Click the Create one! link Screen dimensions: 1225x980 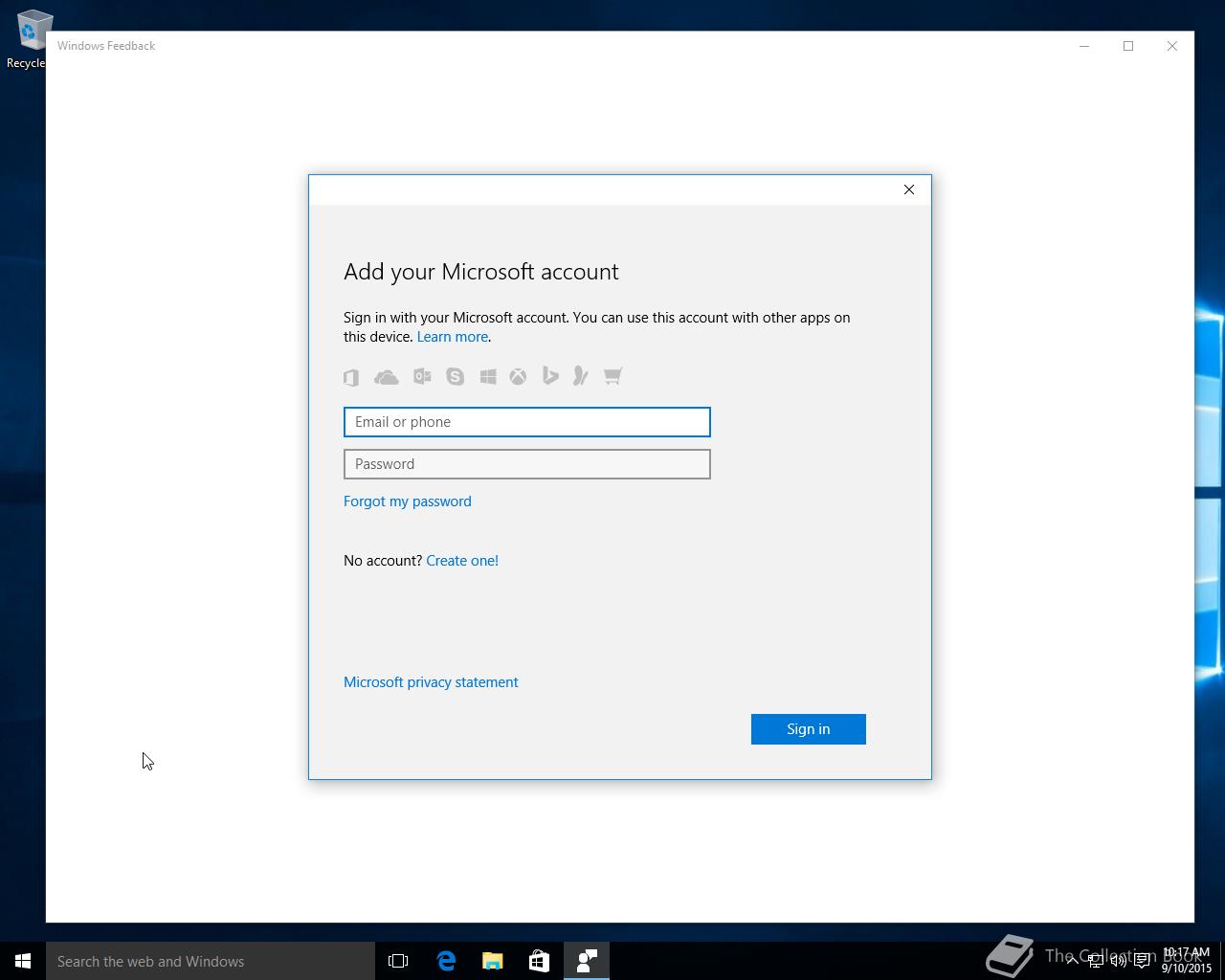click(x=462, y=561)
